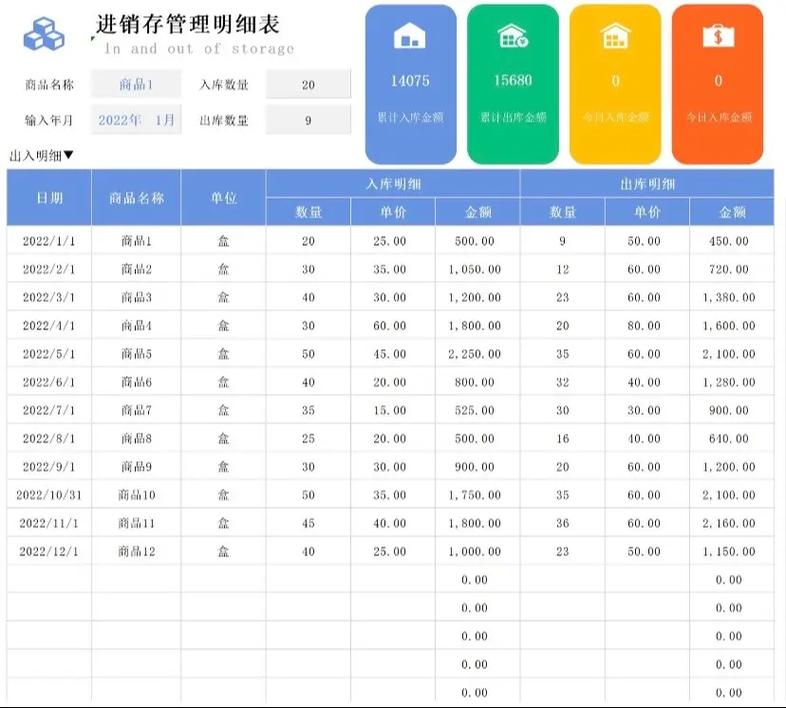Select the 输入年月 field showing 2022年 1月
This screenshot has height=708, width=786.
coord(136,120)
